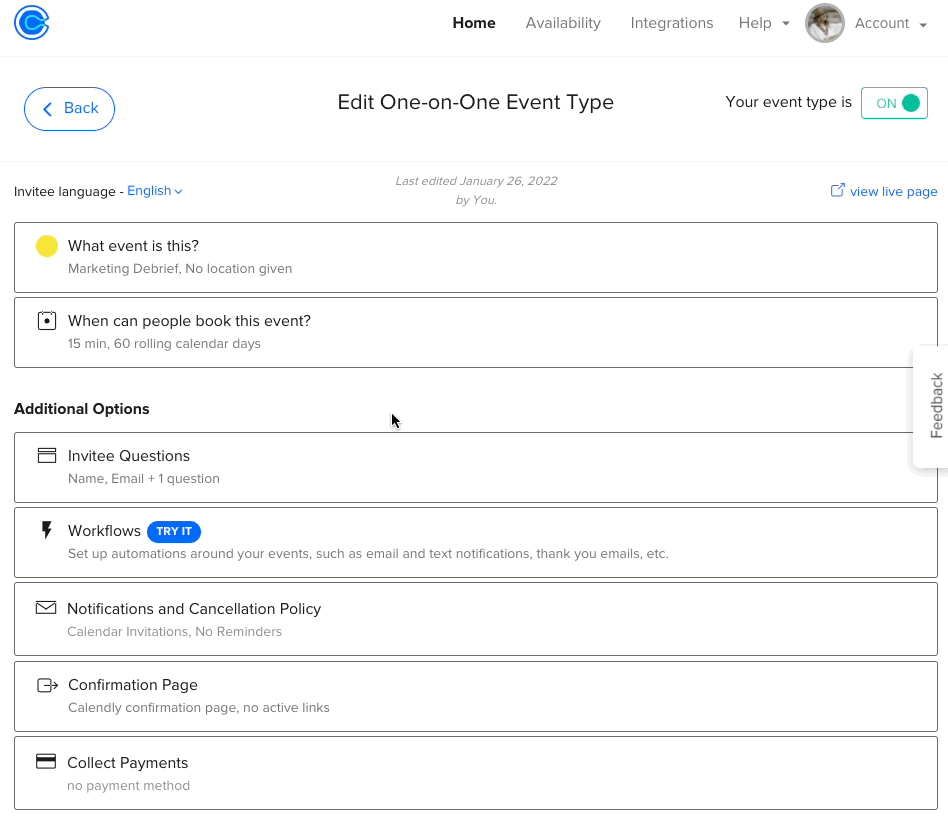Click the external link icon beside view live page

tap(837, 190)
